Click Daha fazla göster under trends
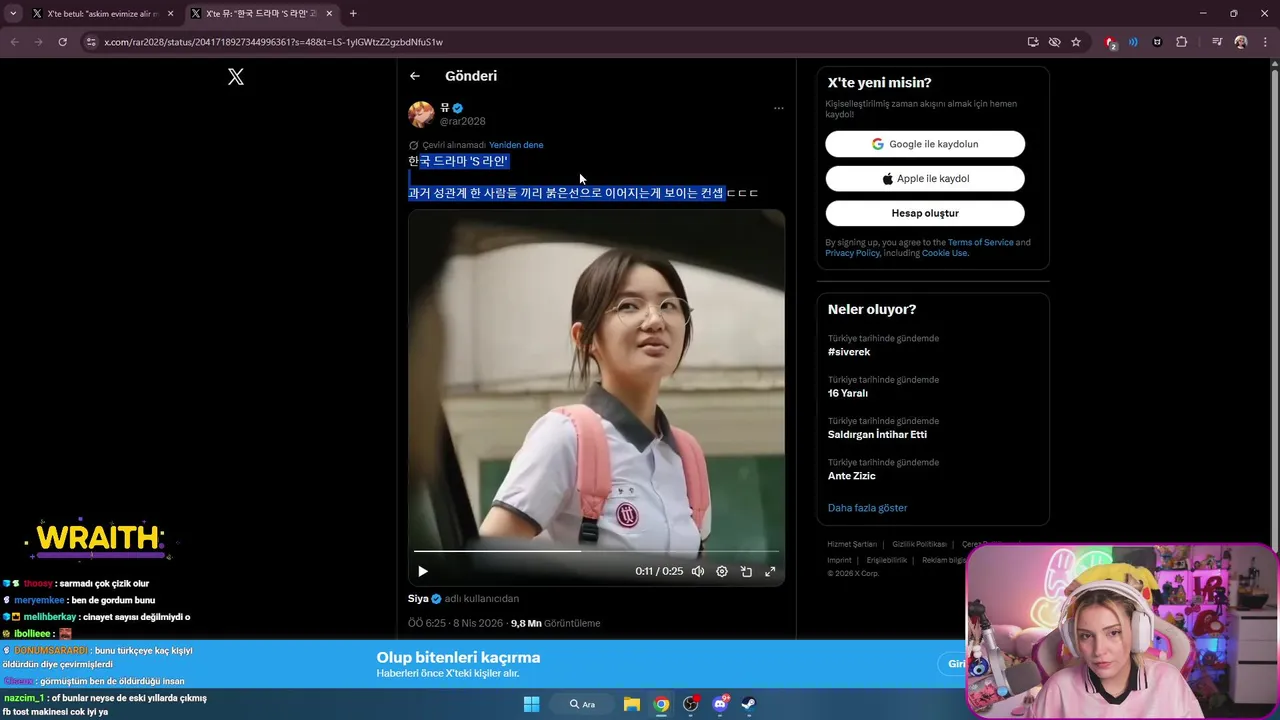This screenshot has width=1280, height=720. 867,508
